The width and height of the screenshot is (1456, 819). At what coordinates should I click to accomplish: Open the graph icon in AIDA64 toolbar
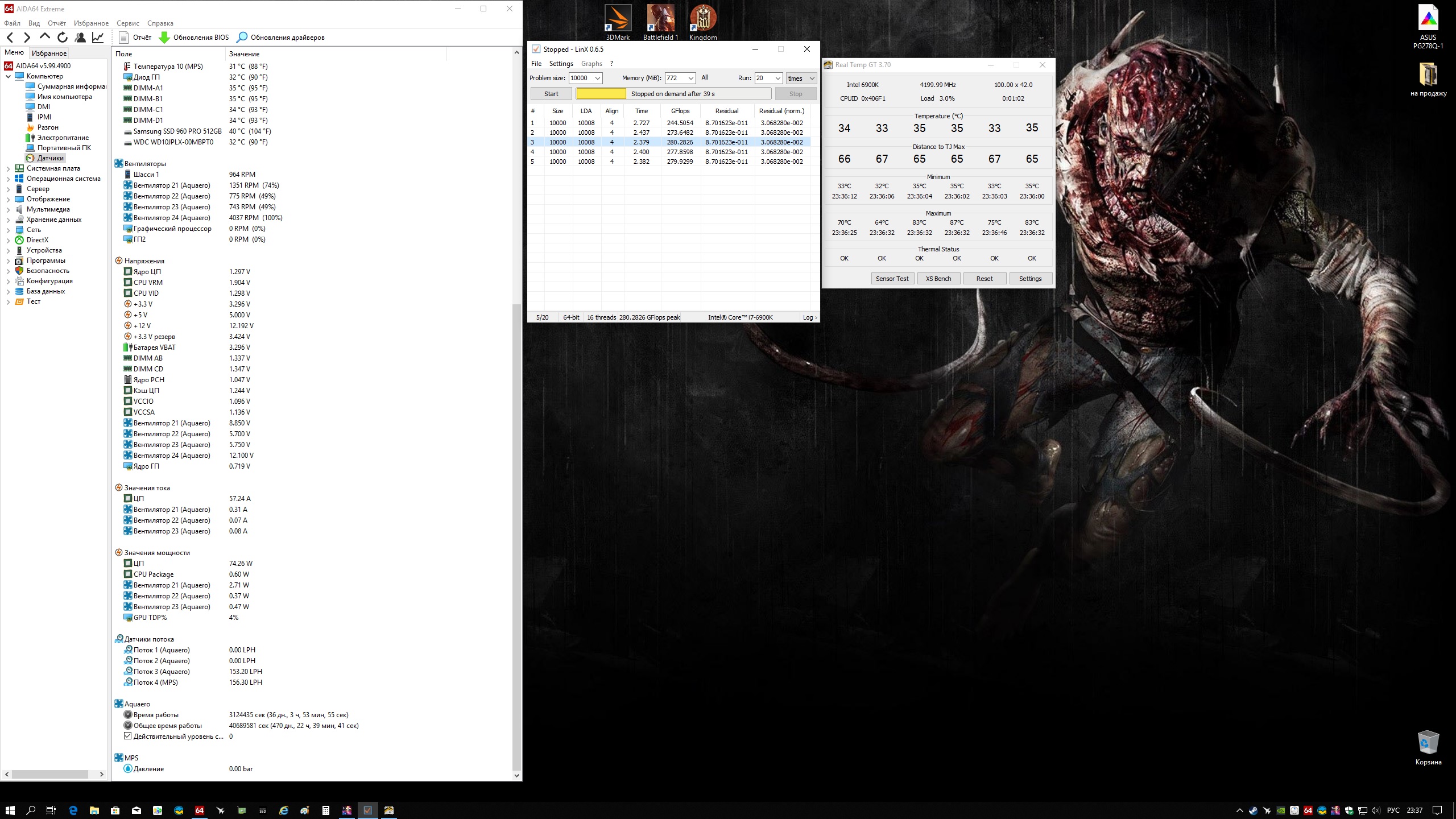click(98, 38)
